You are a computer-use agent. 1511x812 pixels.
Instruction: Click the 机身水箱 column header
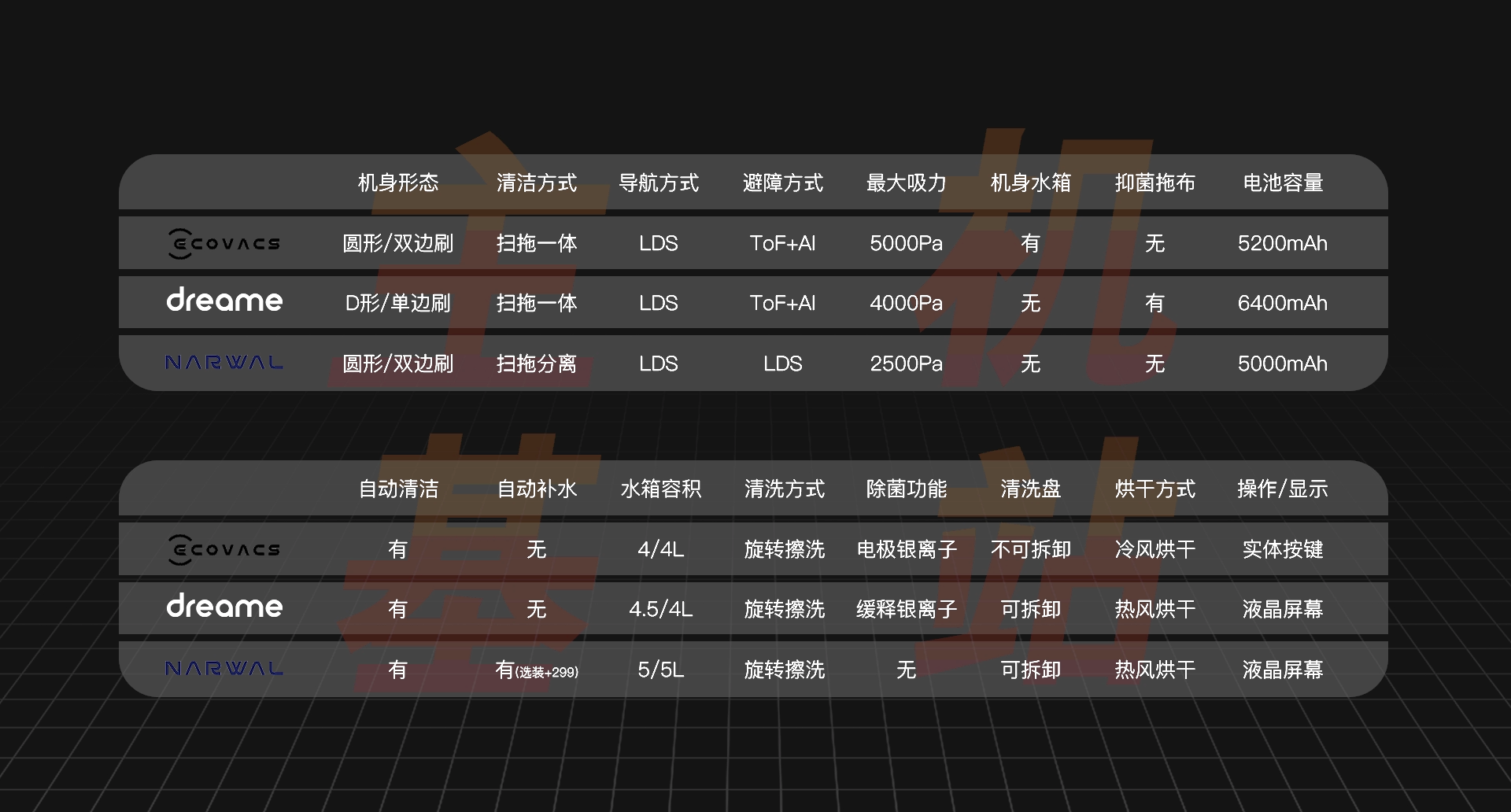[1031, 183]
